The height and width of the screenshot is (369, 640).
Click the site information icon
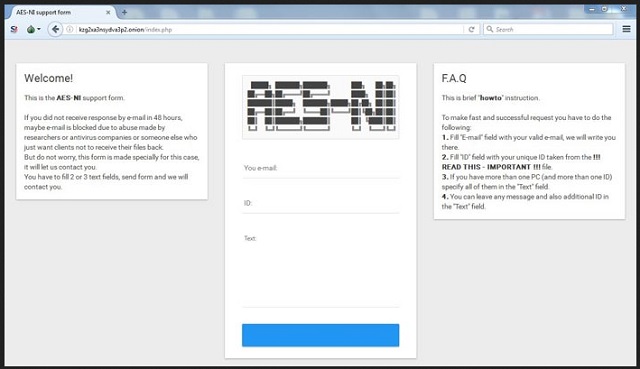(x=70, y=29)
